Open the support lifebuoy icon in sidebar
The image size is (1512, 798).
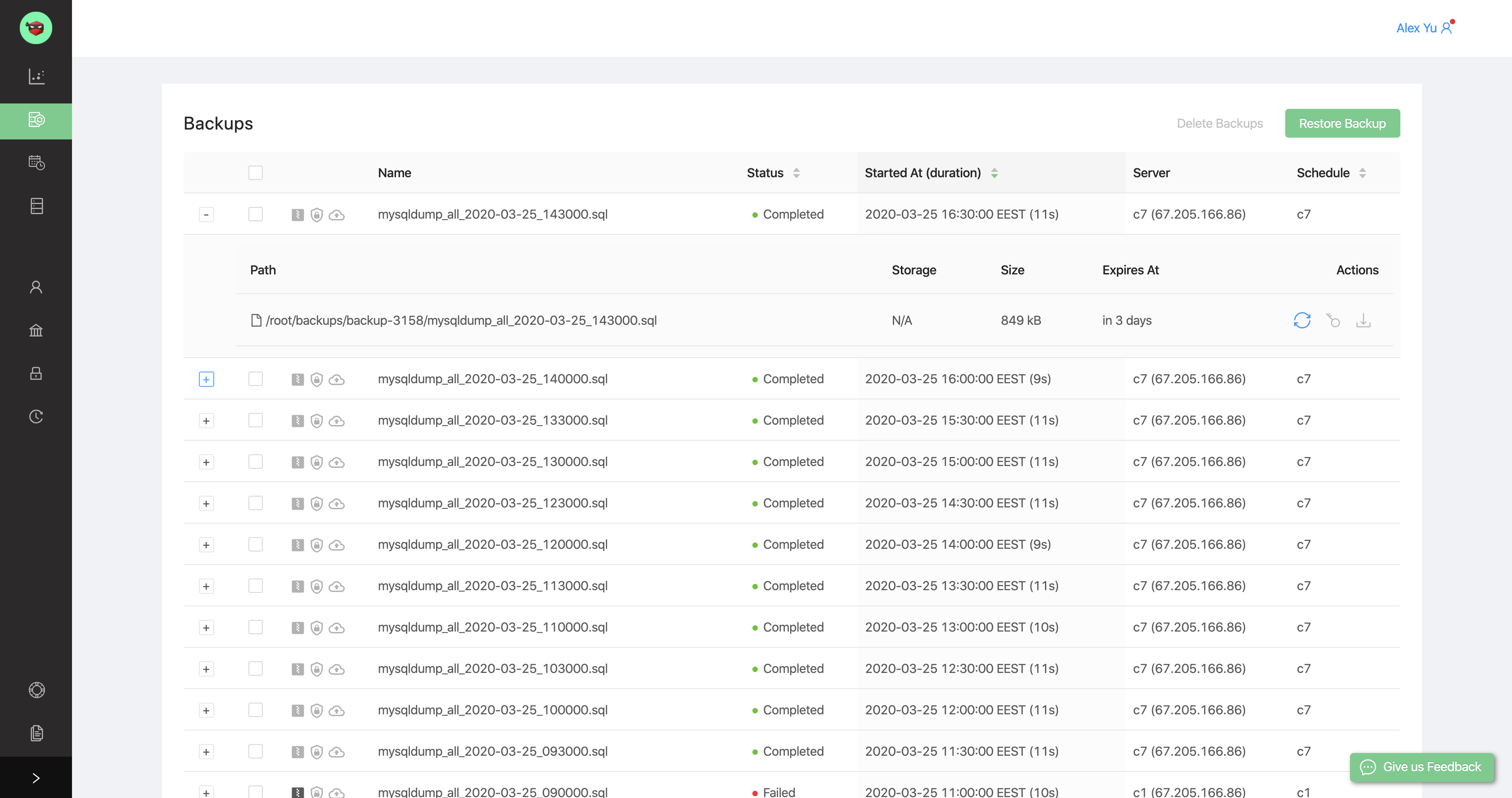pyautogui.click(x=36, y=690)
